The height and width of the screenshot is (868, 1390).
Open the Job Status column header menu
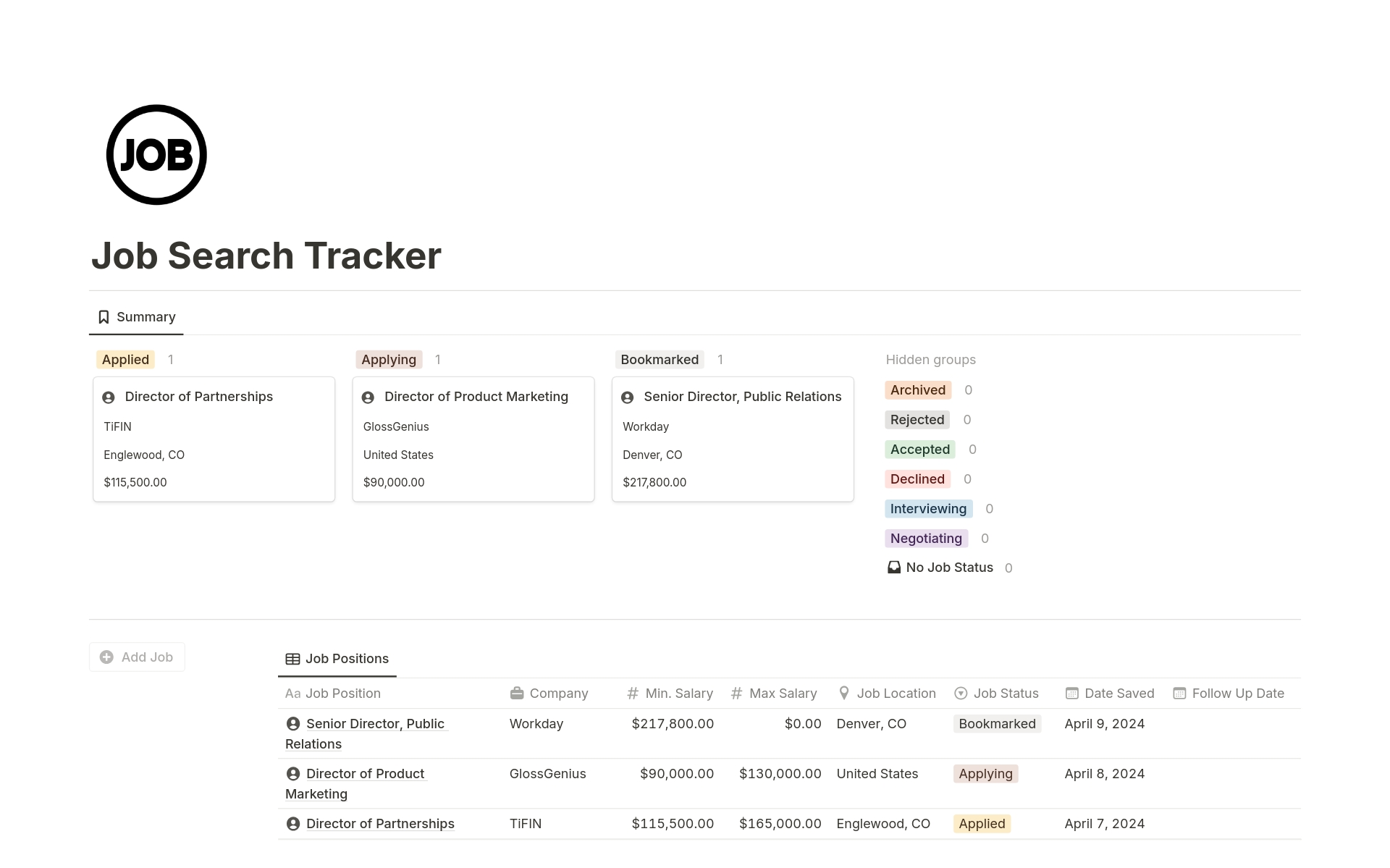pyautogui.click(x=1006, y=694)
